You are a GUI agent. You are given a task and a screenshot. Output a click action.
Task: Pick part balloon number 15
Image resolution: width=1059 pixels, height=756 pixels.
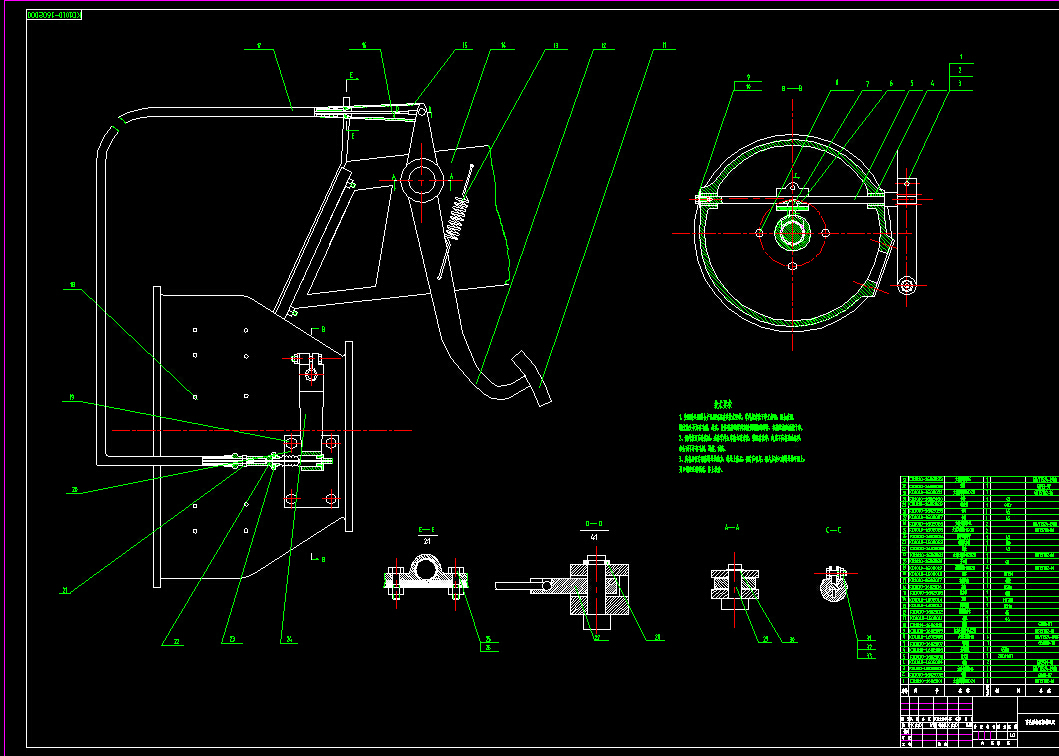coord(465,45)
